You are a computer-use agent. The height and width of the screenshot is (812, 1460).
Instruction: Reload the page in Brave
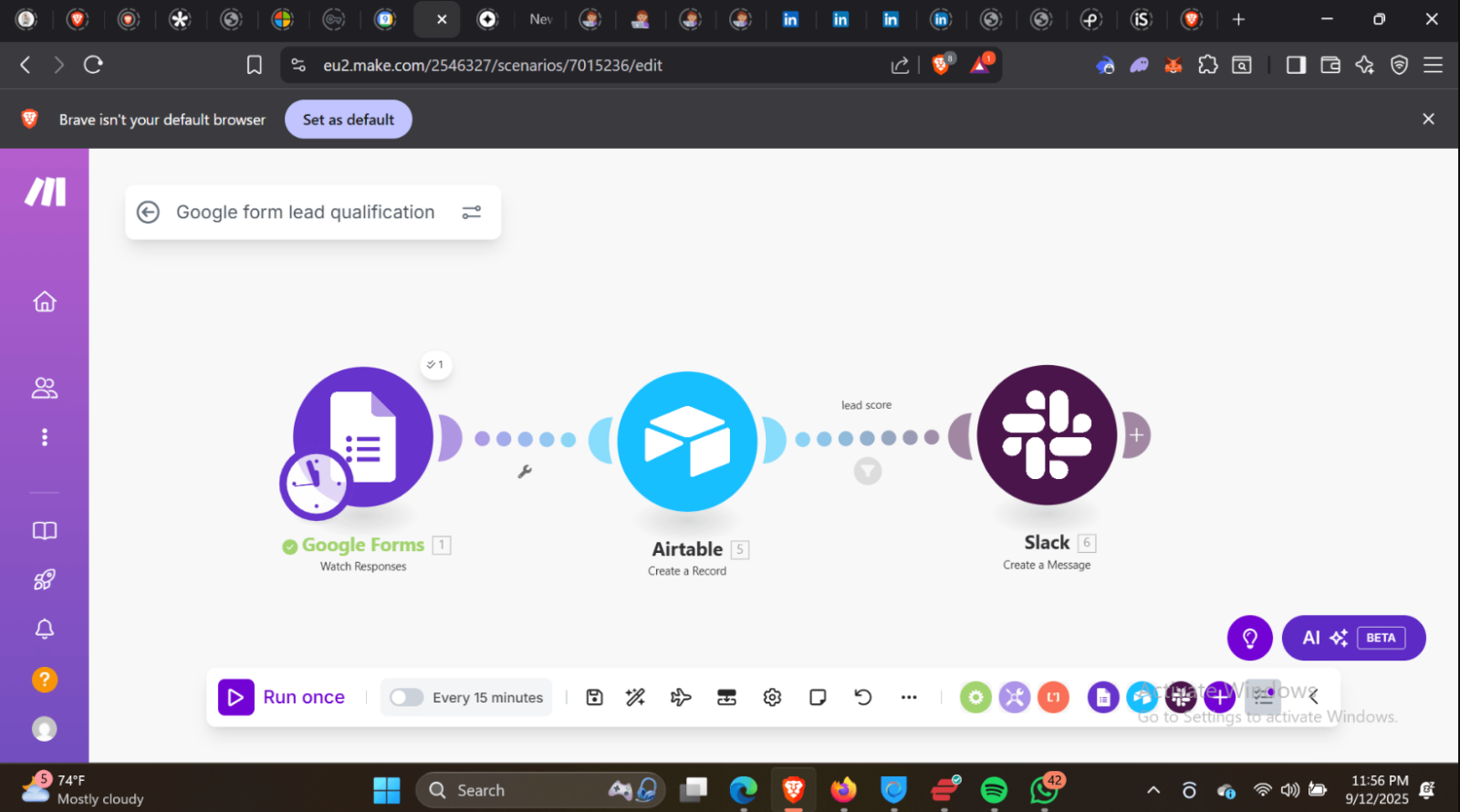93,65
